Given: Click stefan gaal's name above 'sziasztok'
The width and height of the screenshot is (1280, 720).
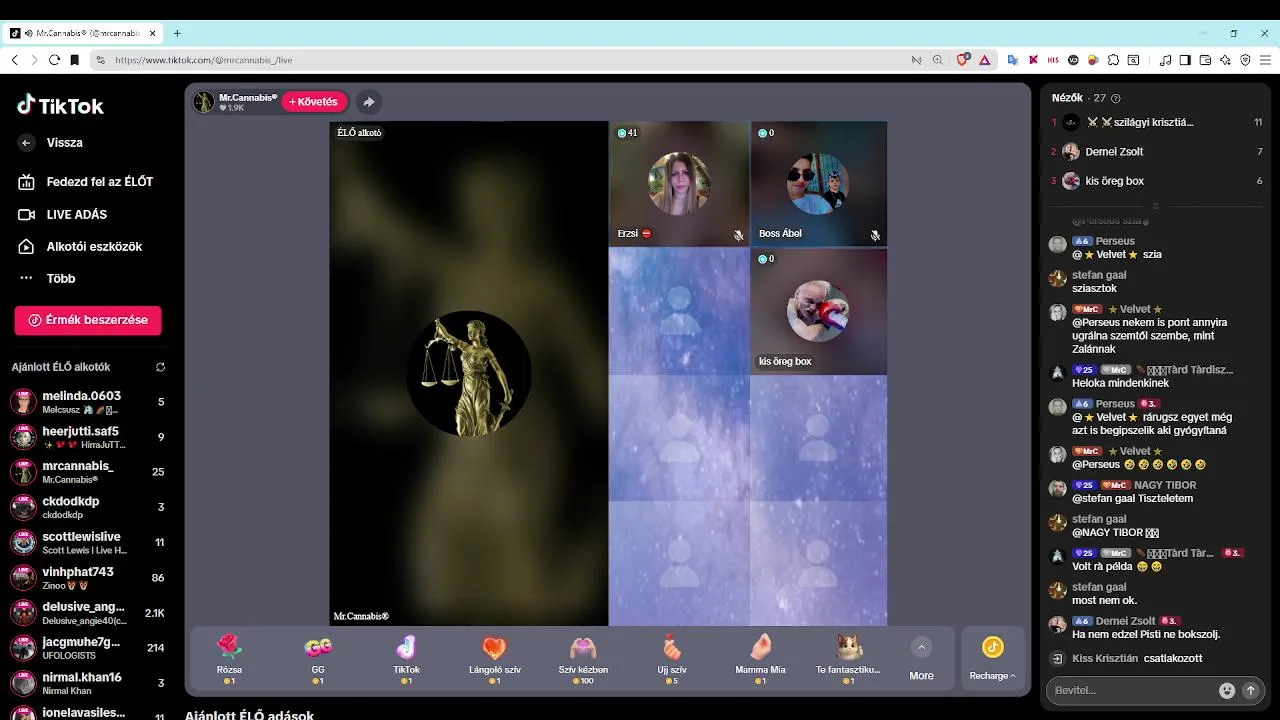Looking at the screenshot, I should 1099,275.
